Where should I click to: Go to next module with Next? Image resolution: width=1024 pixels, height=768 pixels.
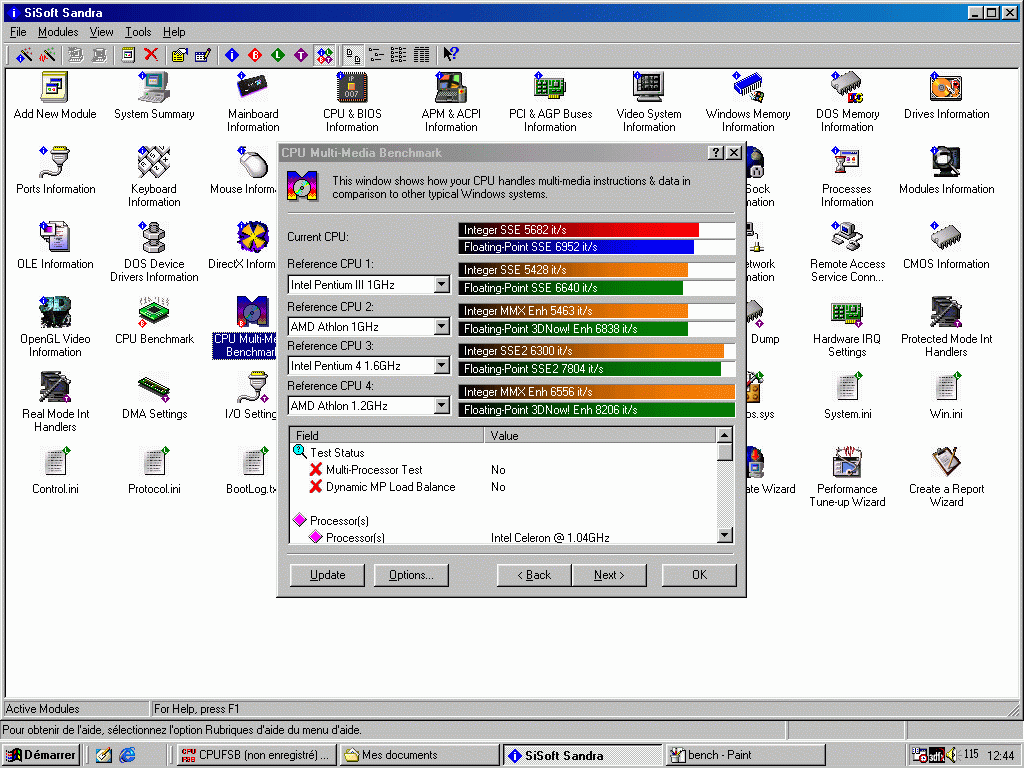coord(609,575)
